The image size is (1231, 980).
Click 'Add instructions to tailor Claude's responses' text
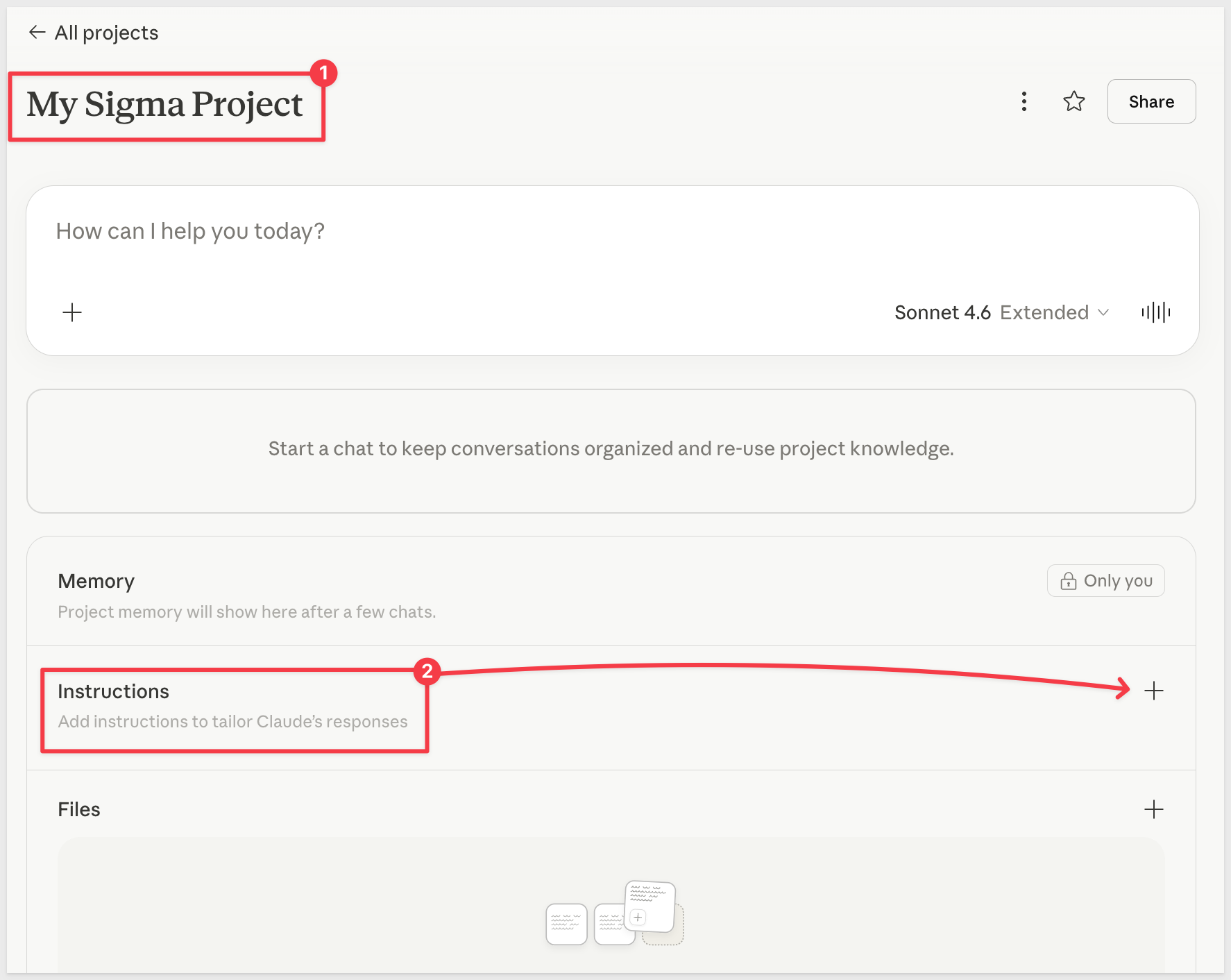click(x=232, y=722)
